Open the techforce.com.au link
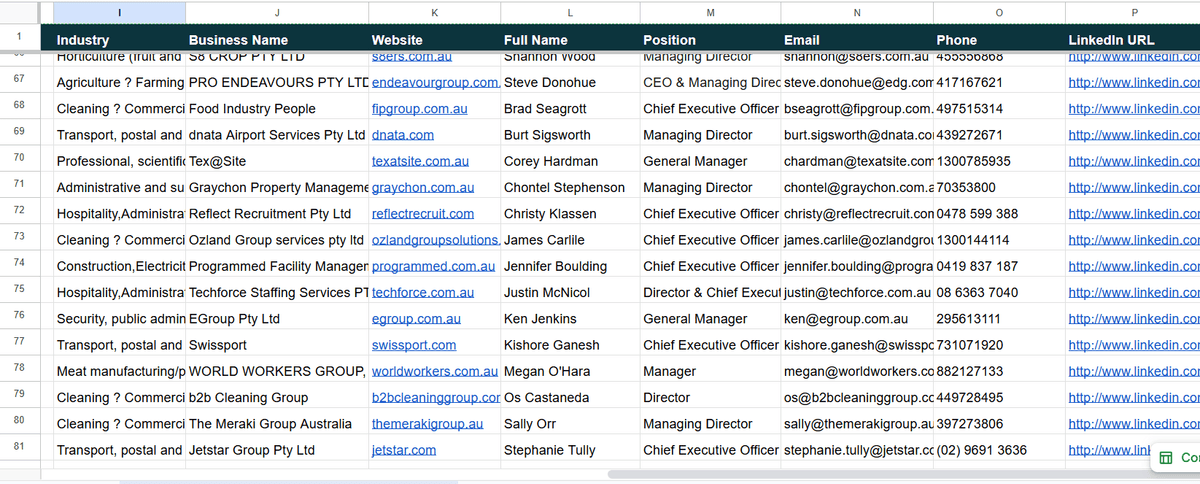Screen dimensions: 1200x484 tap(422, 292)
